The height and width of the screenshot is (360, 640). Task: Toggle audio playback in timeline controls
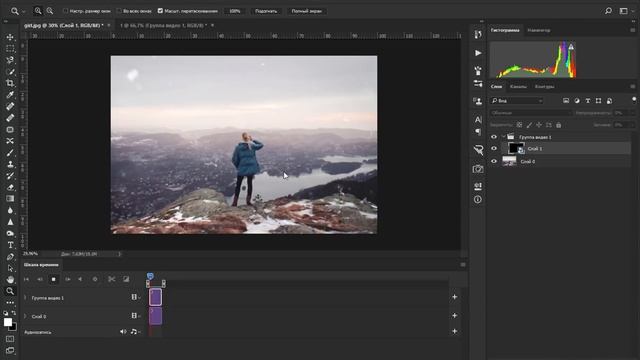pyautogui.click(x=80, y=279)
